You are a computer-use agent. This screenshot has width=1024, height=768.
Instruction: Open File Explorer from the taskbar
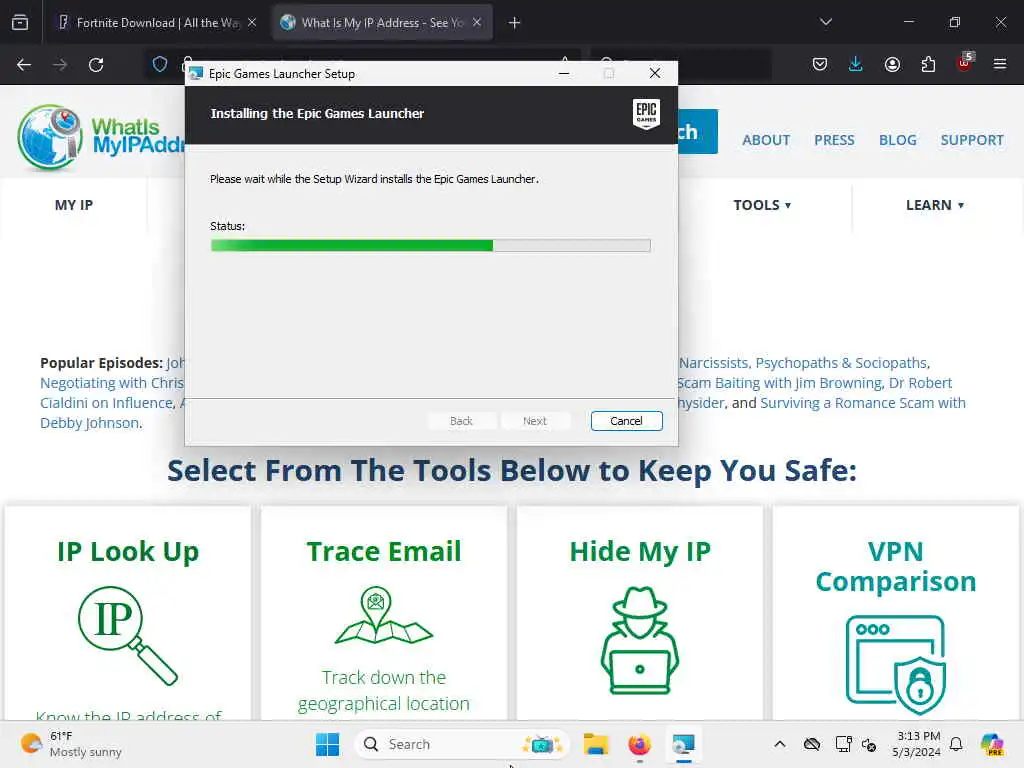coord(596,744)
